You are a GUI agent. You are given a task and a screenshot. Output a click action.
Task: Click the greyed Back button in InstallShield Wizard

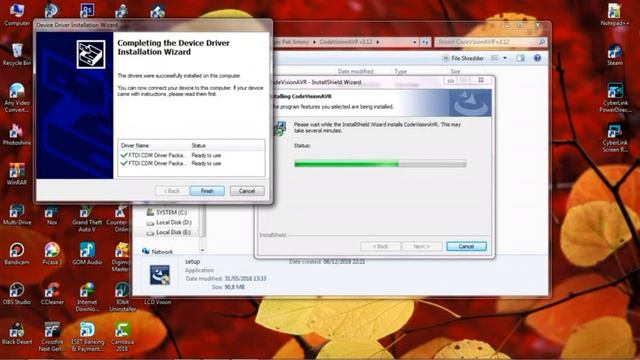tap(380, 246)
